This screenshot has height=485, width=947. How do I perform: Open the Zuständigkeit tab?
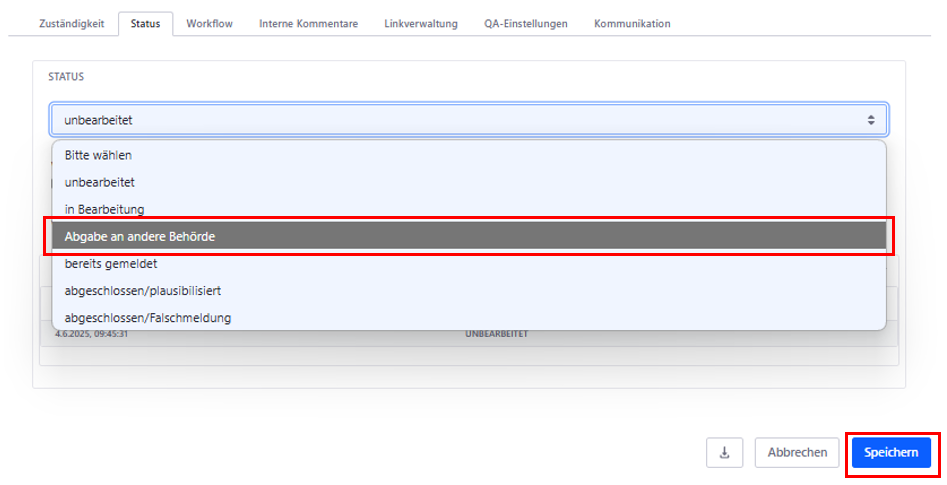71,24
